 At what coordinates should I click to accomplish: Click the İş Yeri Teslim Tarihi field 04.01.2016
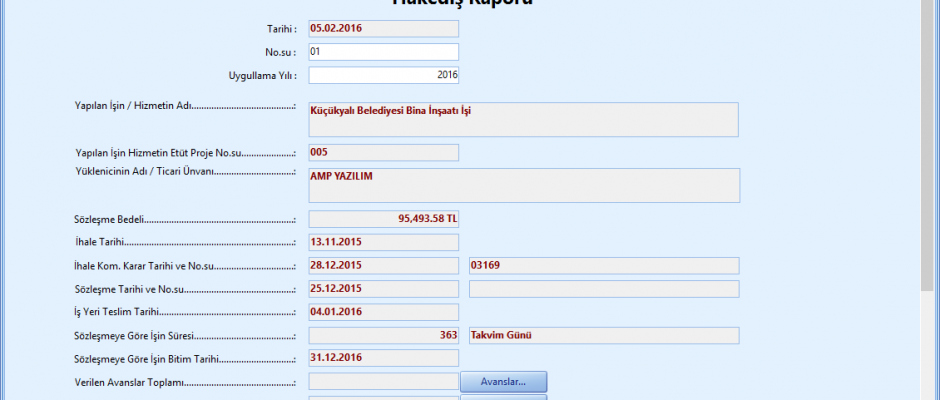(x=383, y=312)
